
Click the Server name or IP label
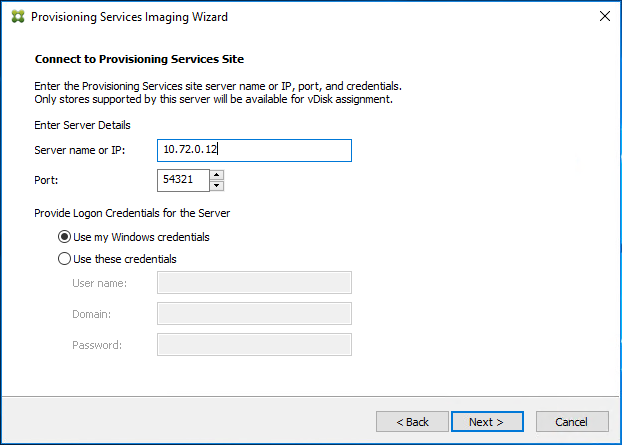point(80,150)
